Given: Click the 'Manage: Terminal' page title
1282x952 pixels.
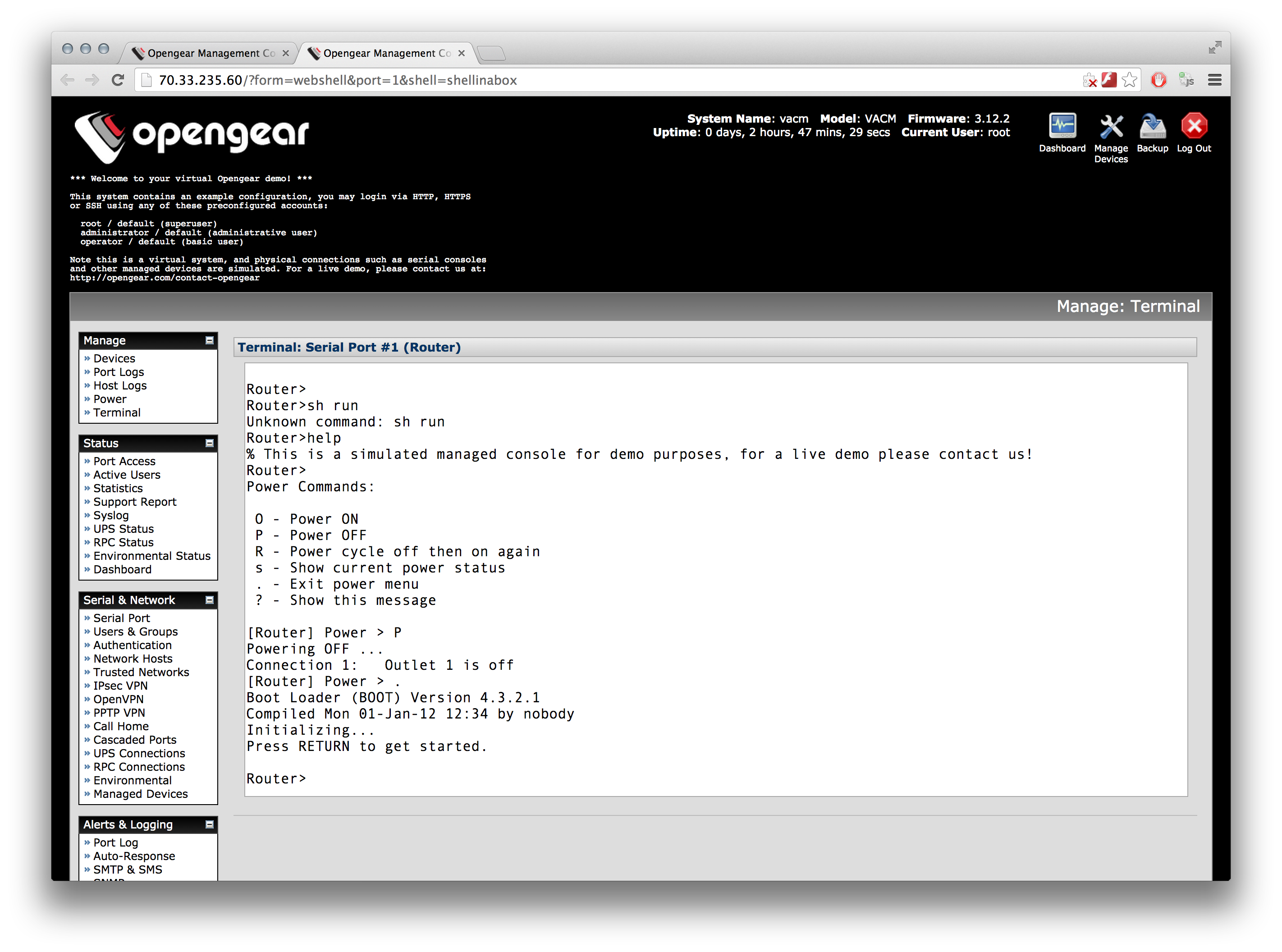Looking at the screenshot, I should 1128,306.
